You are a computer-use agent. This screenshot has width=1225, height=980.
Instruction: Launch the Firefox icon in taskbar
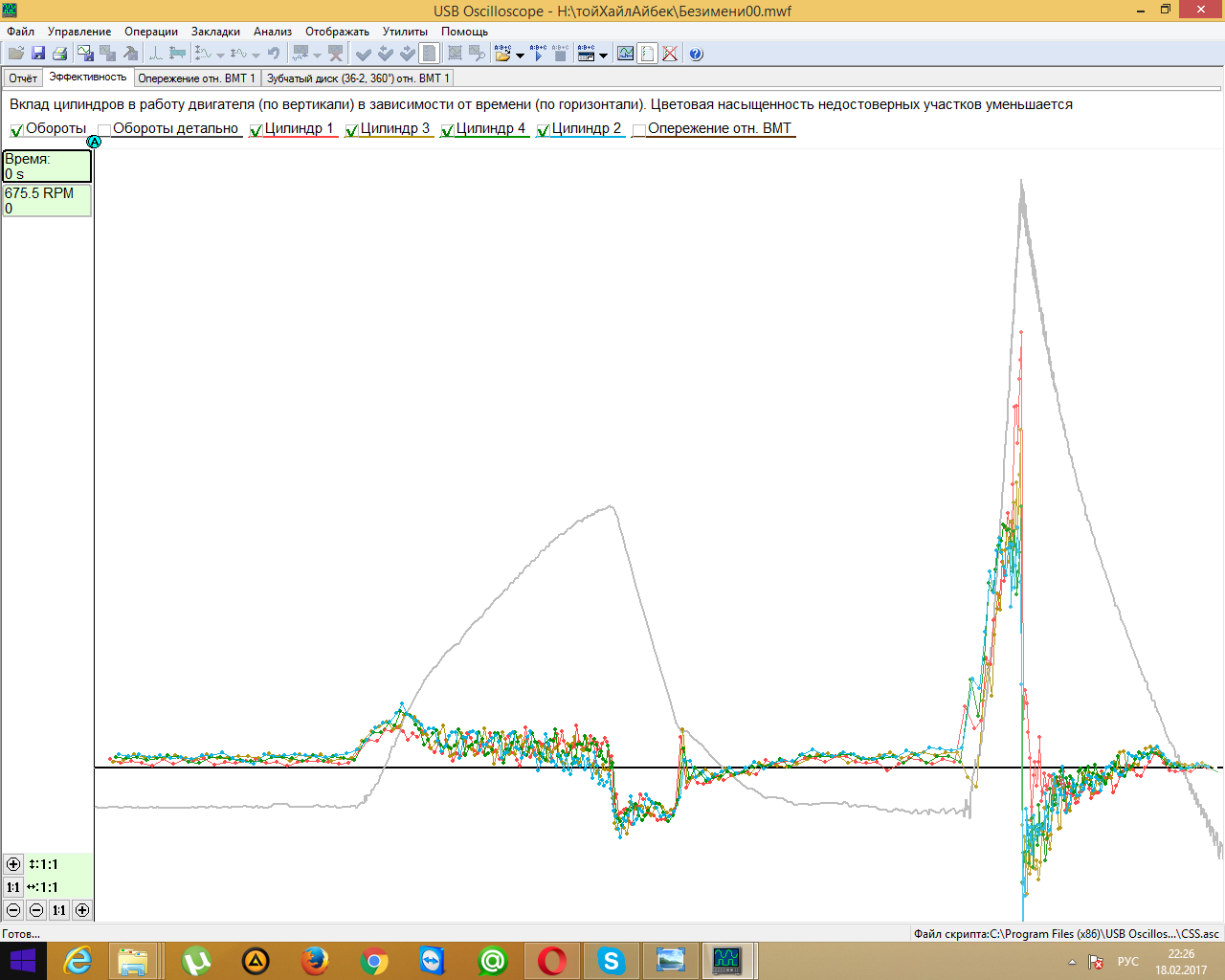click(x=314, y=960)
